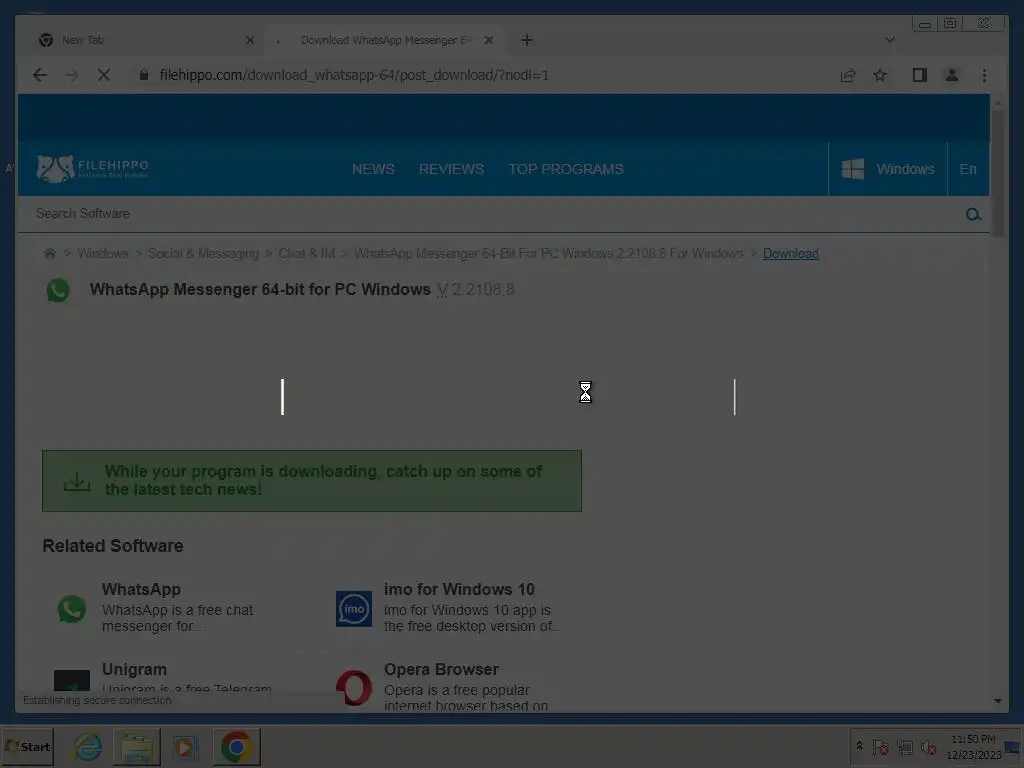
Task: Go back to the previous page
Action: [x=40, y=75]
